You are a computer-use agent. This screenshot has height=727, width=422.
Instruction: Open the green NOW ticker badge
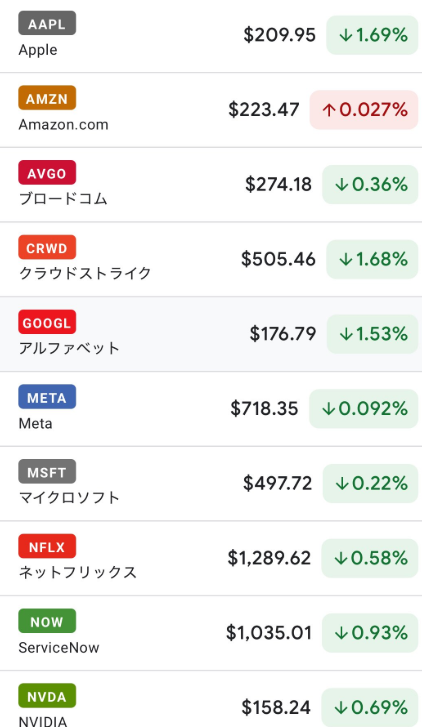(x=47, y=621)
